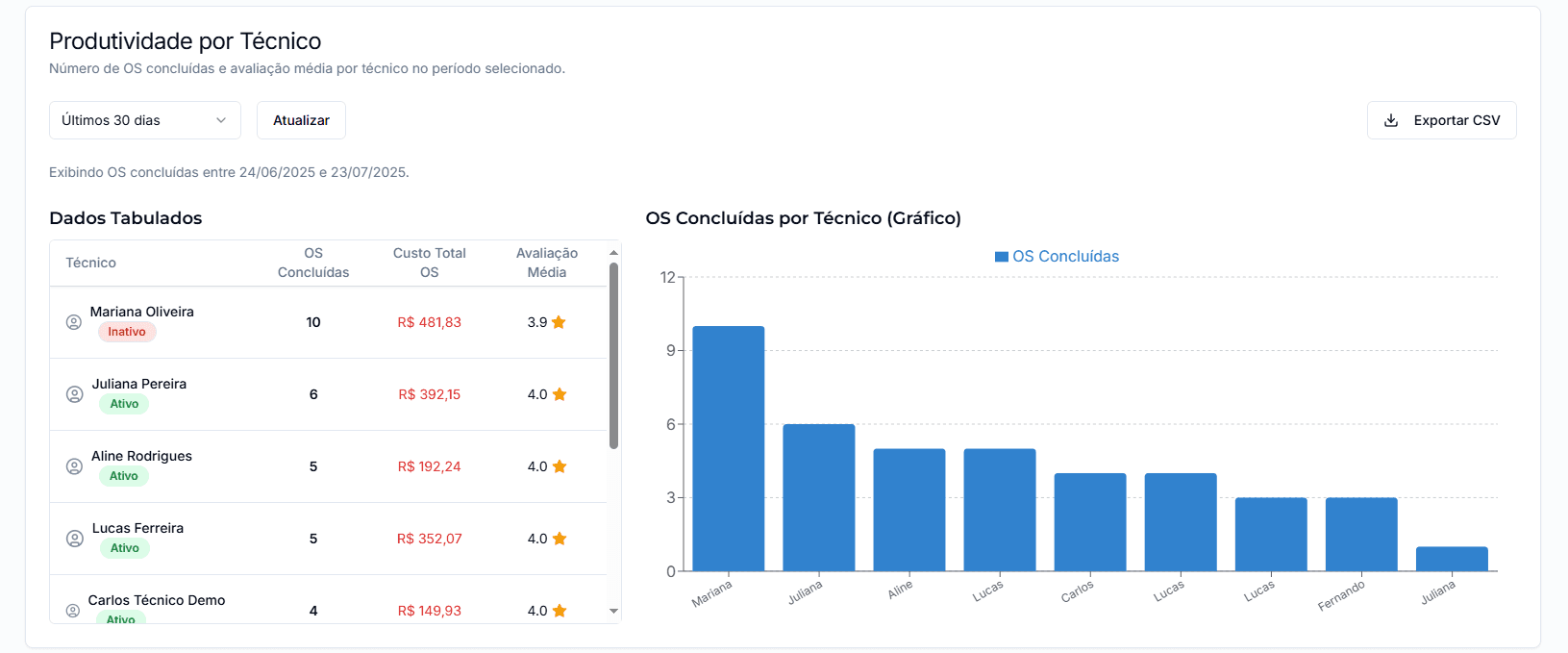This screenshot has width=1568, height=653.
Task: Click the star icon beside the 3.9 rating
Action: 559,322
